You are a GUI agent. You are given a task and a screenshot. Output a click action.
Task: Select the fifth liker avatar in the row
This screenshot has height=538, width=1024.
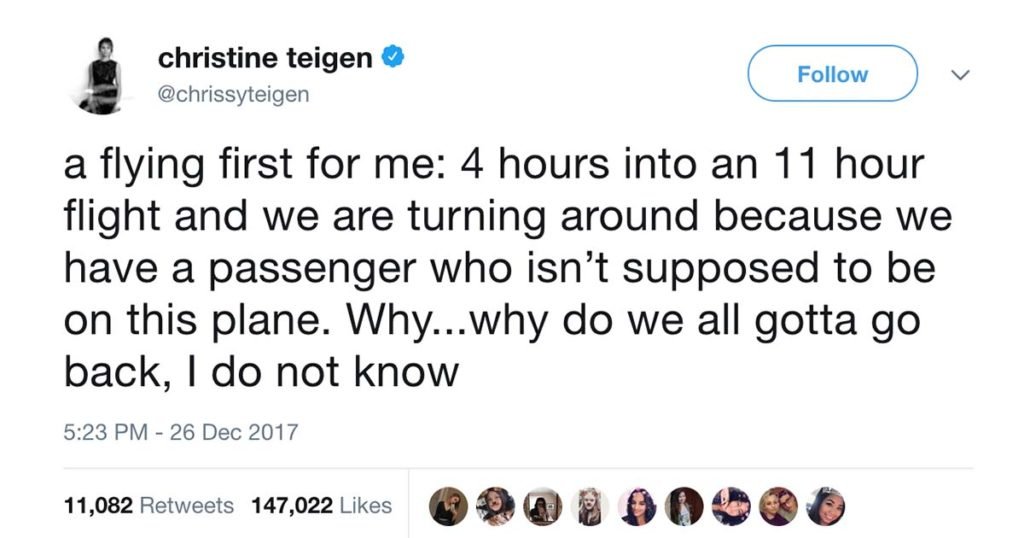pos(635,506)
